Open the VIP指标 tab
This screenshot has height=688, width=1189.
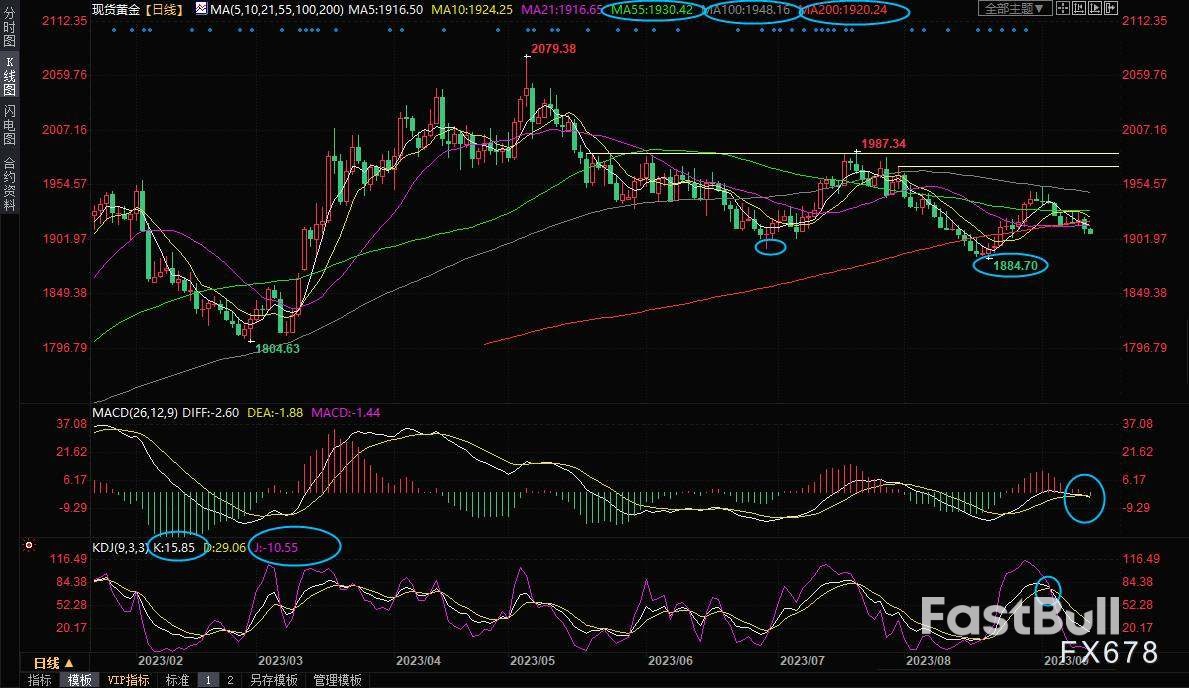click(x=129, y=680)
